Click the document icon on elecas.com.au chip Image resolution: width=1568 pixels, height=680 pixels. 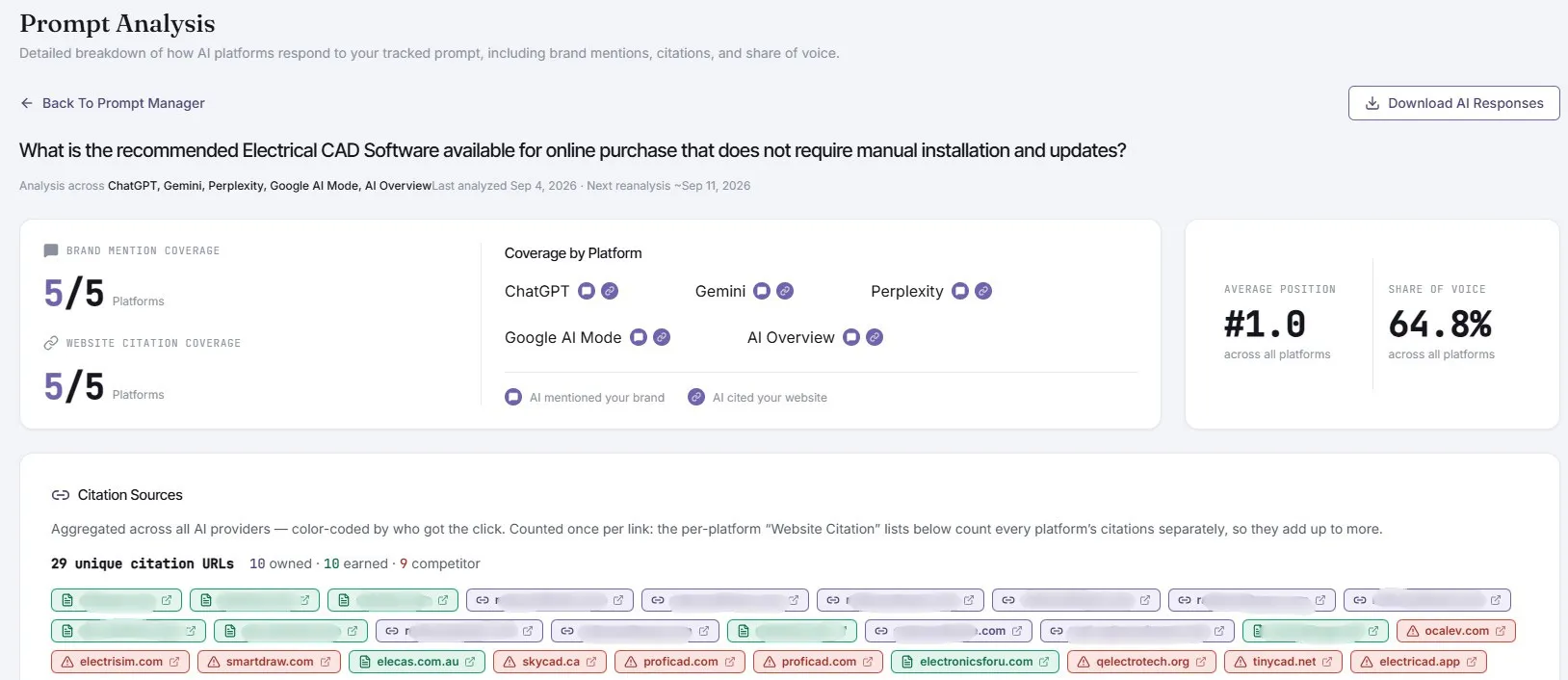[365, 662]
